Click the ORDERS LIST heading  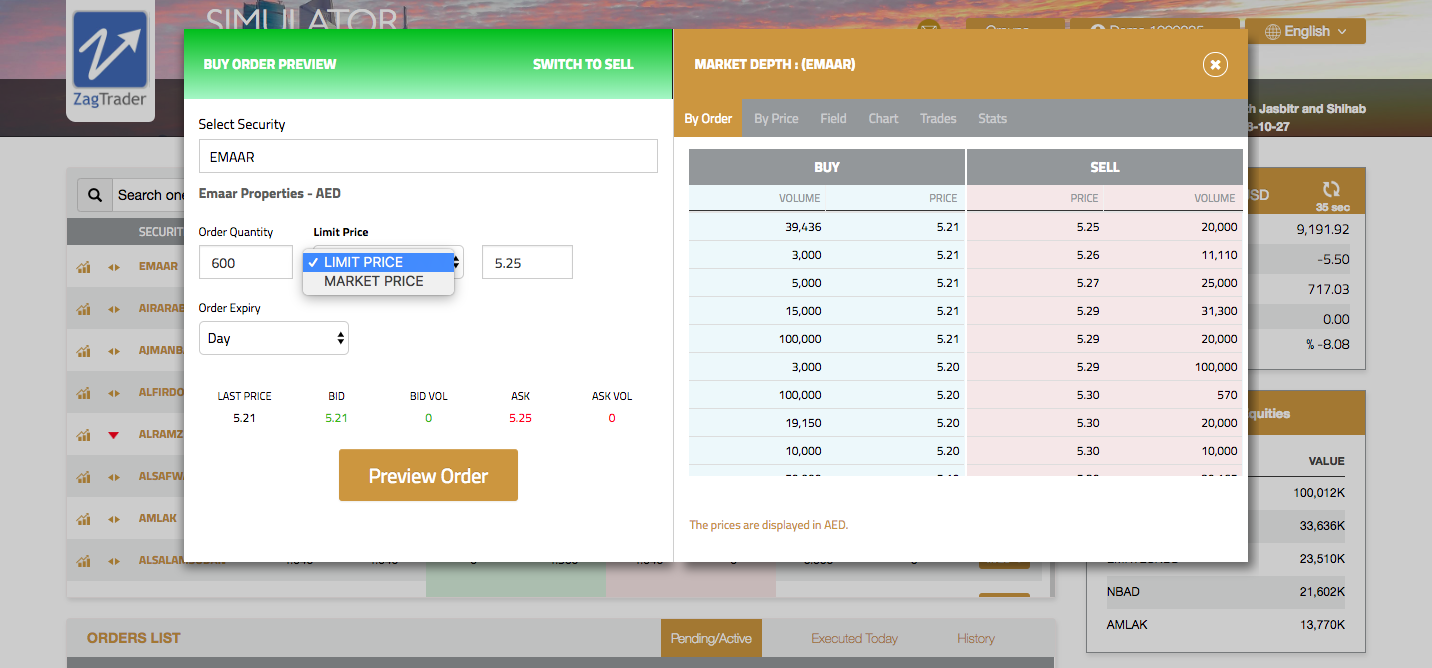pos(134,638)
